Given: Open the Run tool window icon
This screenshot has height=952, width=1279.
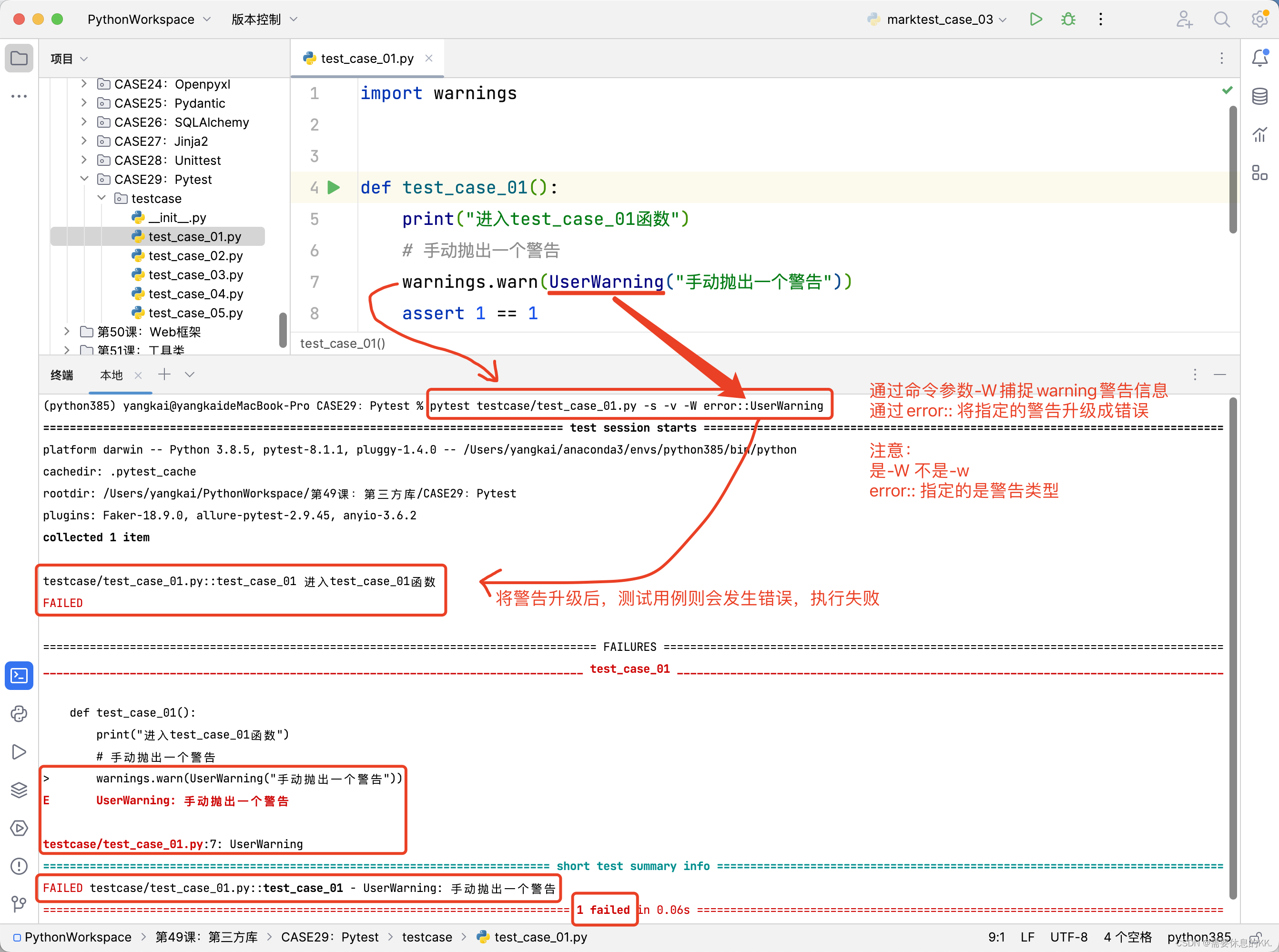Looking at the screenshot, I should (x=19, y=752).
